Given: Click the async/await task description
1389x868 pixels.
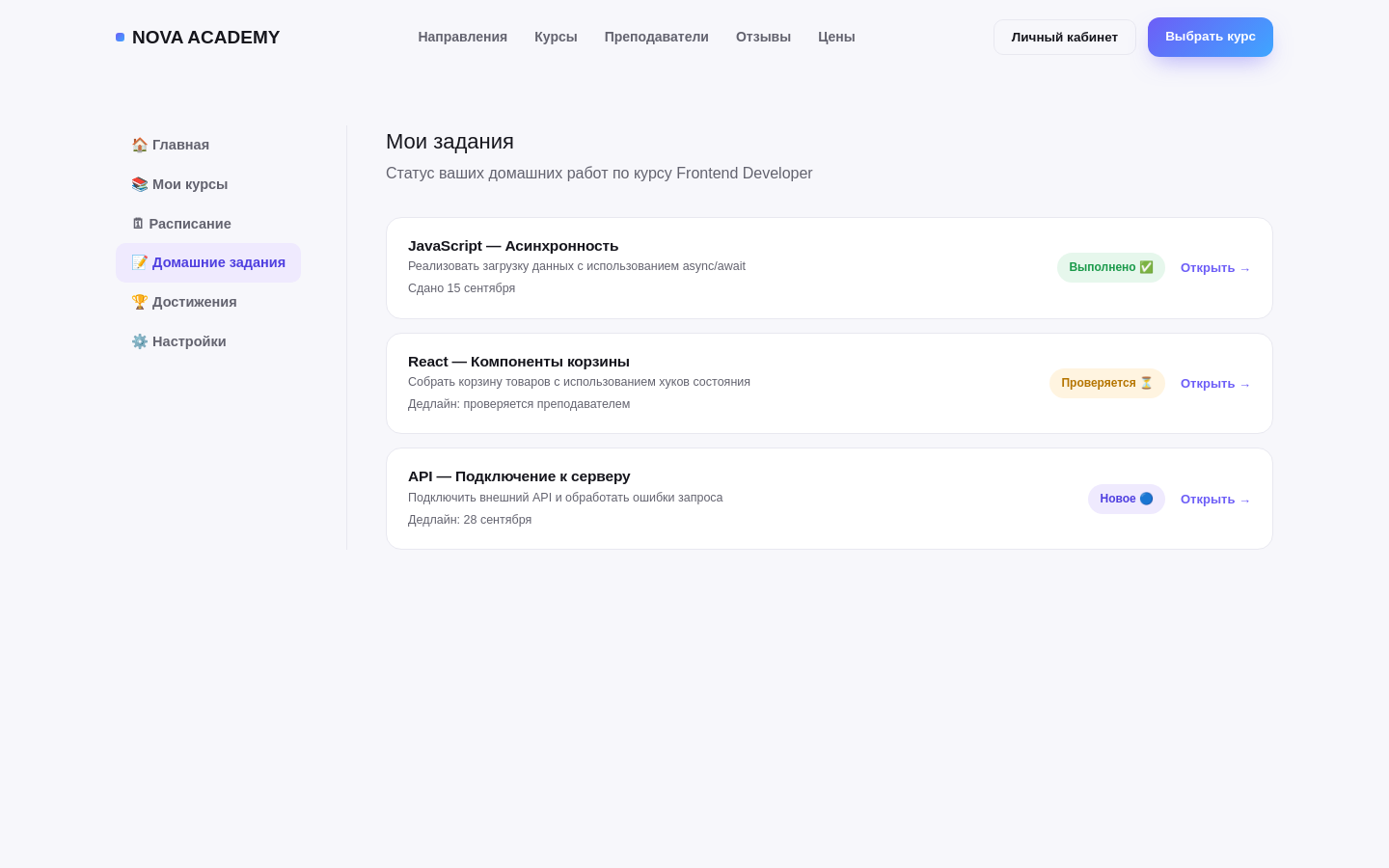Looking at the screenshot, I should [577, 266].
